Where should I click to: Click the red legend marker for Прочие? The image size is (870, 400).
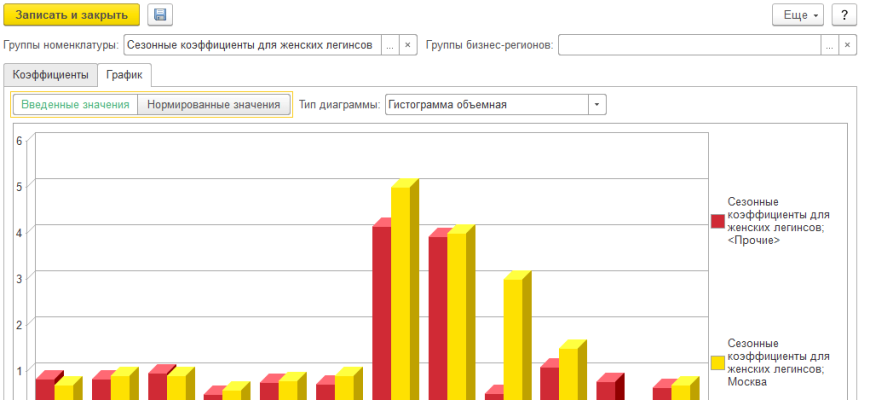[x=717, y=221]
